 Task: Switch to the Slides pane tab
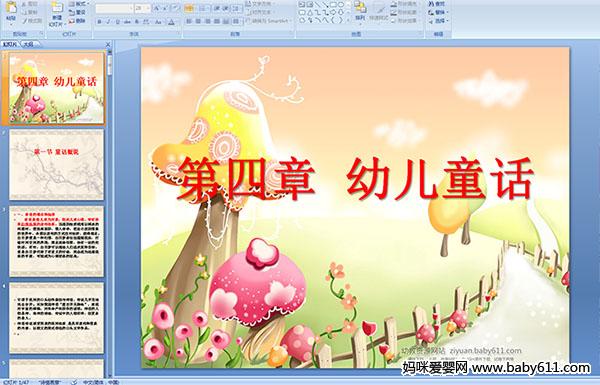[10, 44]
